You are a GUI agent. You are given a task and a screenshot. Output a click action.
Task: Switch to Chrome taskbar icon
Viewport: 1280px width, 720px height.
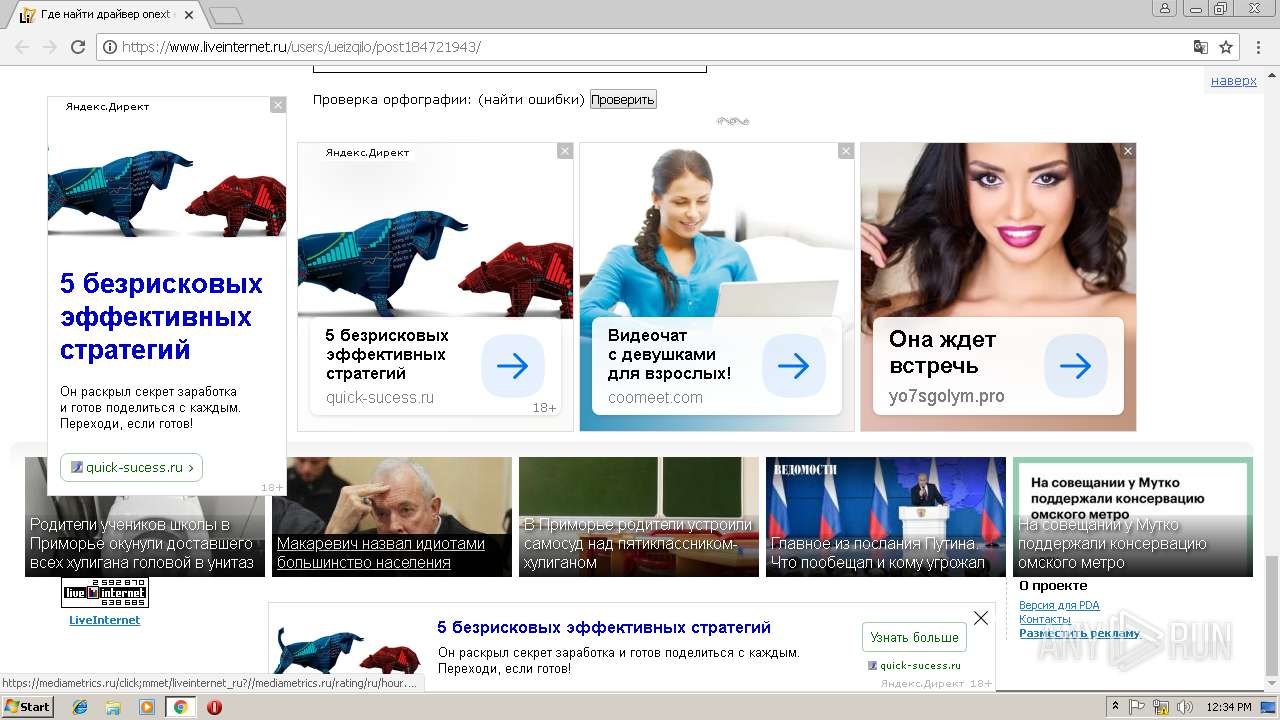tap(180, 707)
